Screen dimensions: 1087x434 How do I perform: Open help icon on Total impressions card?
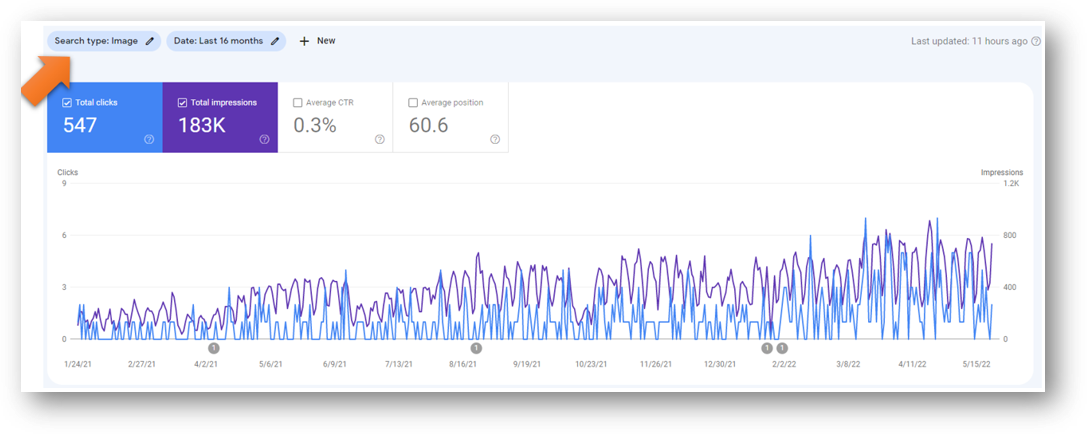click(264, 139)
